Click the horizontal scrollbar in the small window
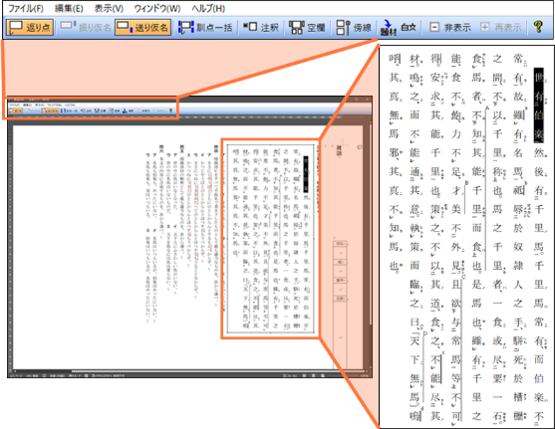The width and height of the screenshot is (555, 429). click(219, 371)
